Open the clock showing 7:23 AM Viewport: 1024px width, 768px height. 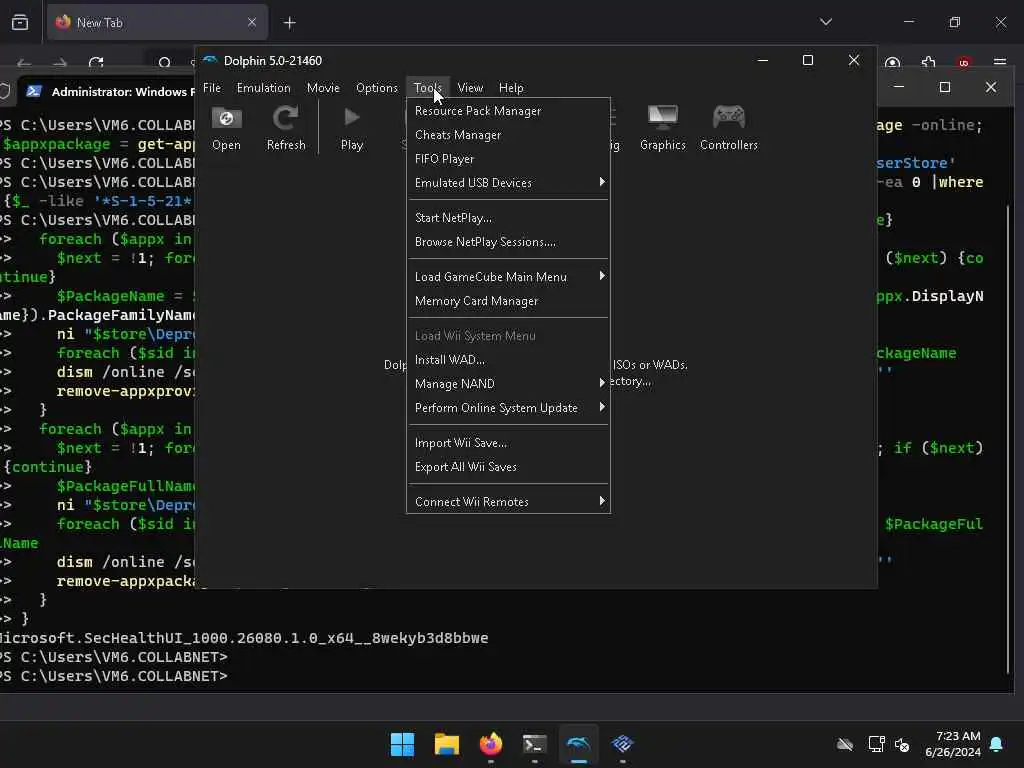pyautogui.click(x=953, y=744)
